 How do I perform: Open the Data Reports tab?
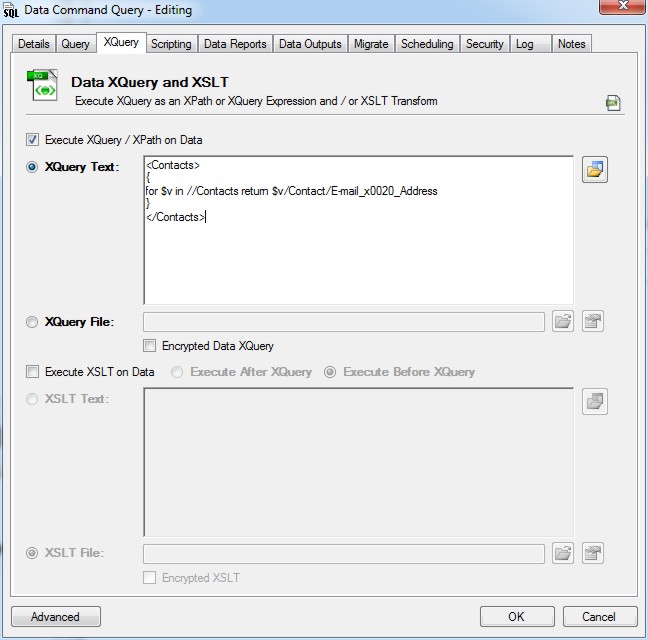coord(235,44)
